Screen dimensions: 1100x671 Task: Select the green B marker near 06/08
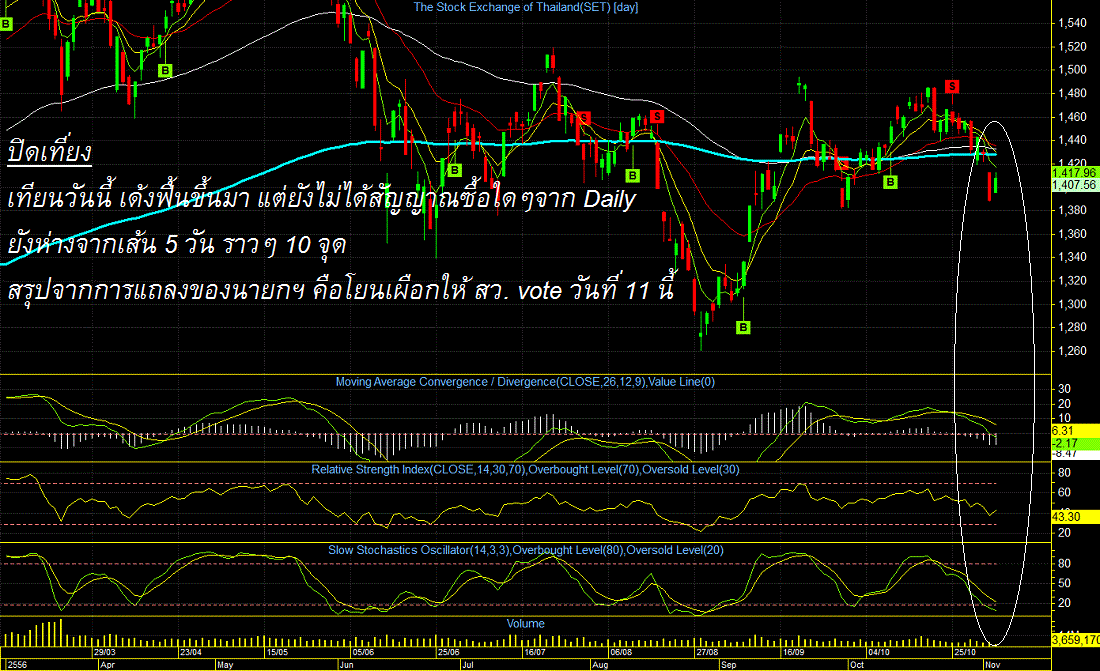633,175
